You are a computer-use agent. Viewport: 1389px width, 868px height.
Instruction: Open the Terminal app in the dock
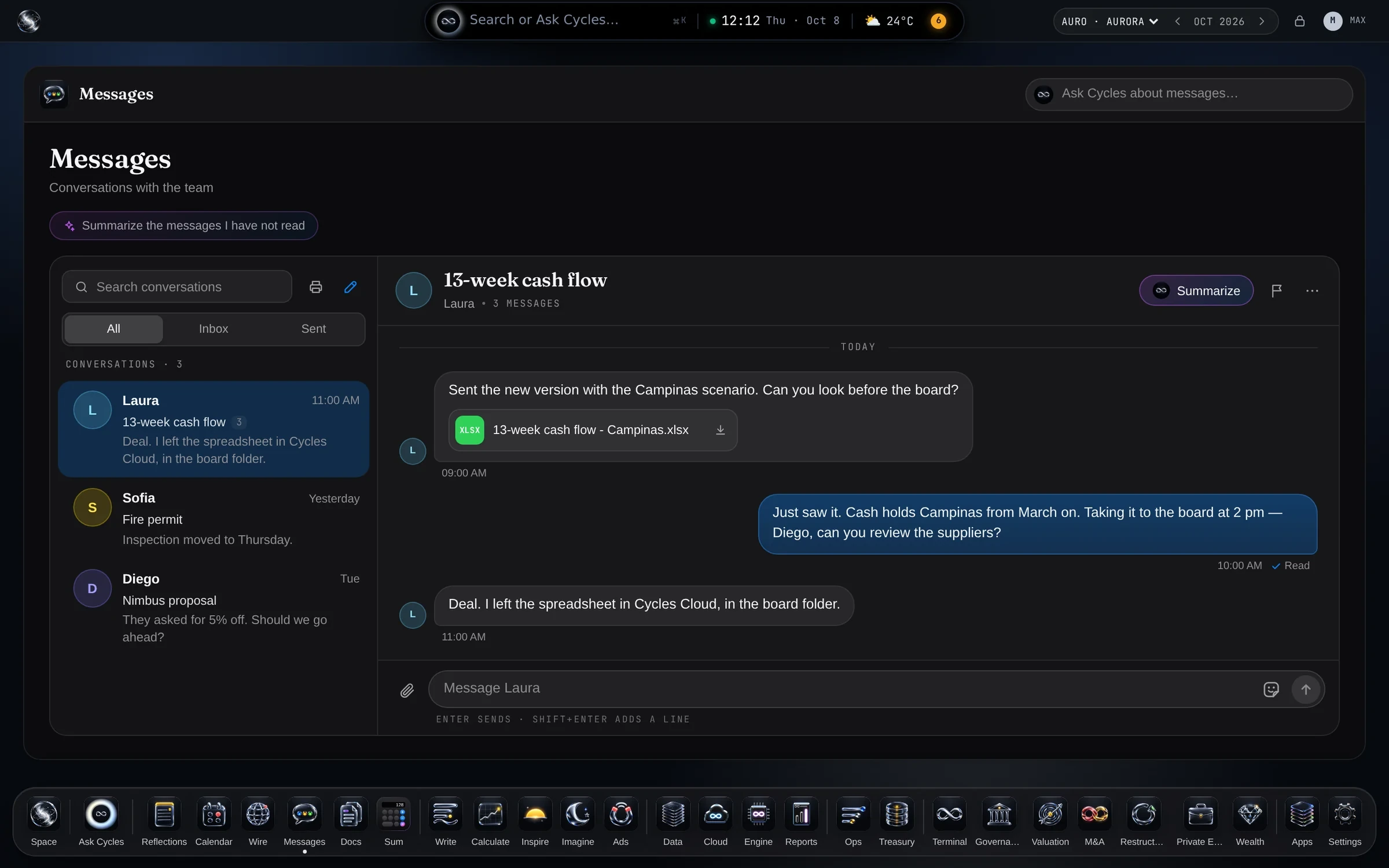pos(949,822)
